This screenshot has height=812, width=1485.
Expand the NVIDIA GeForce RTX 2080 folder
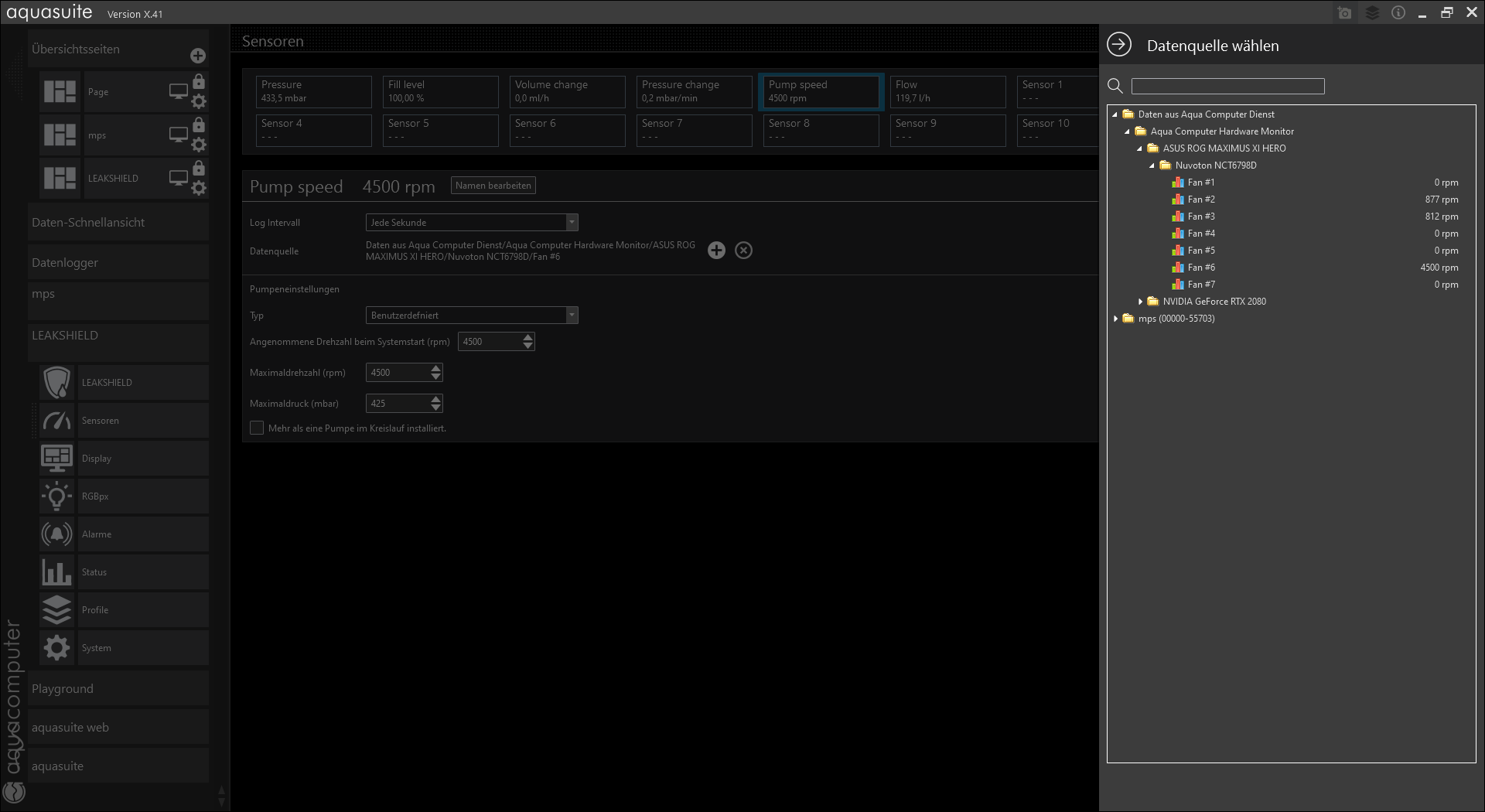coord(1140,302)
